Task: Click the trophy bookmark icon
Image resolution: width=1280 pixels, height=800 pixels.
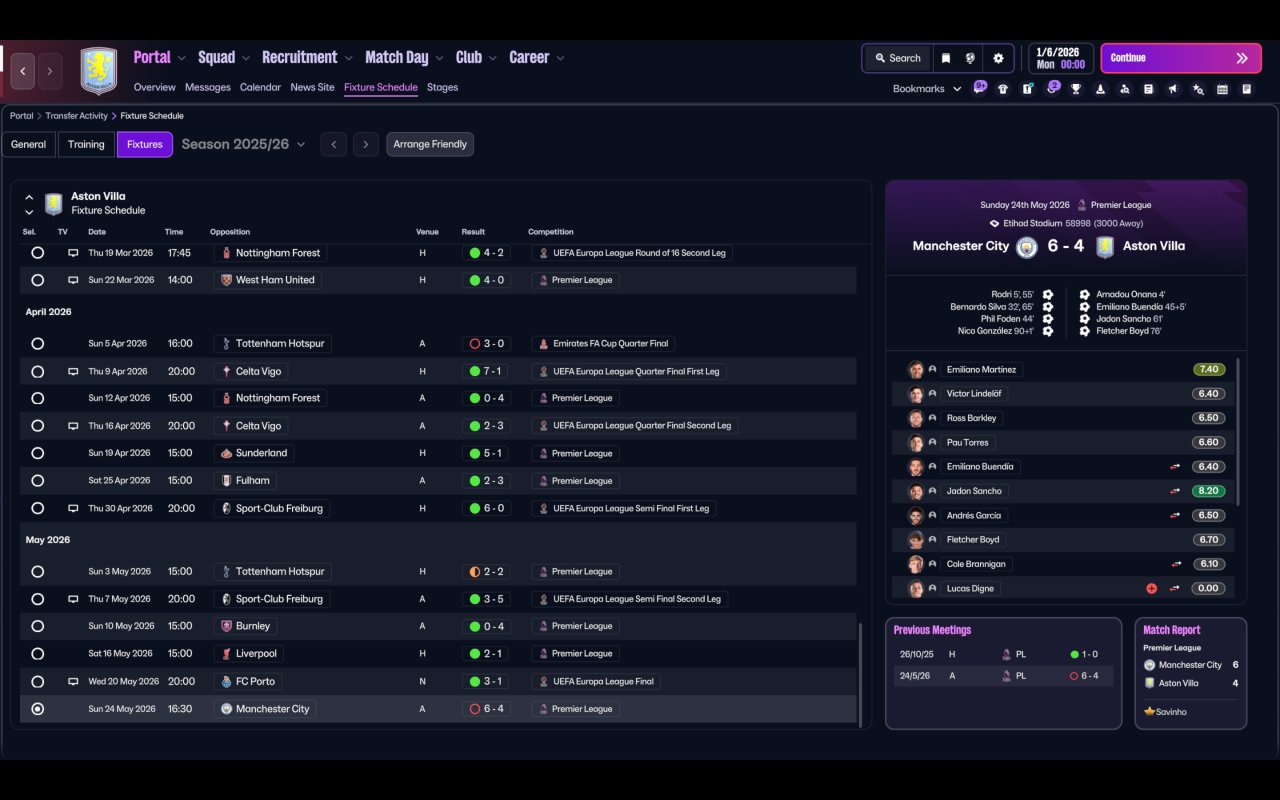Action: [x=1076, y=89]
